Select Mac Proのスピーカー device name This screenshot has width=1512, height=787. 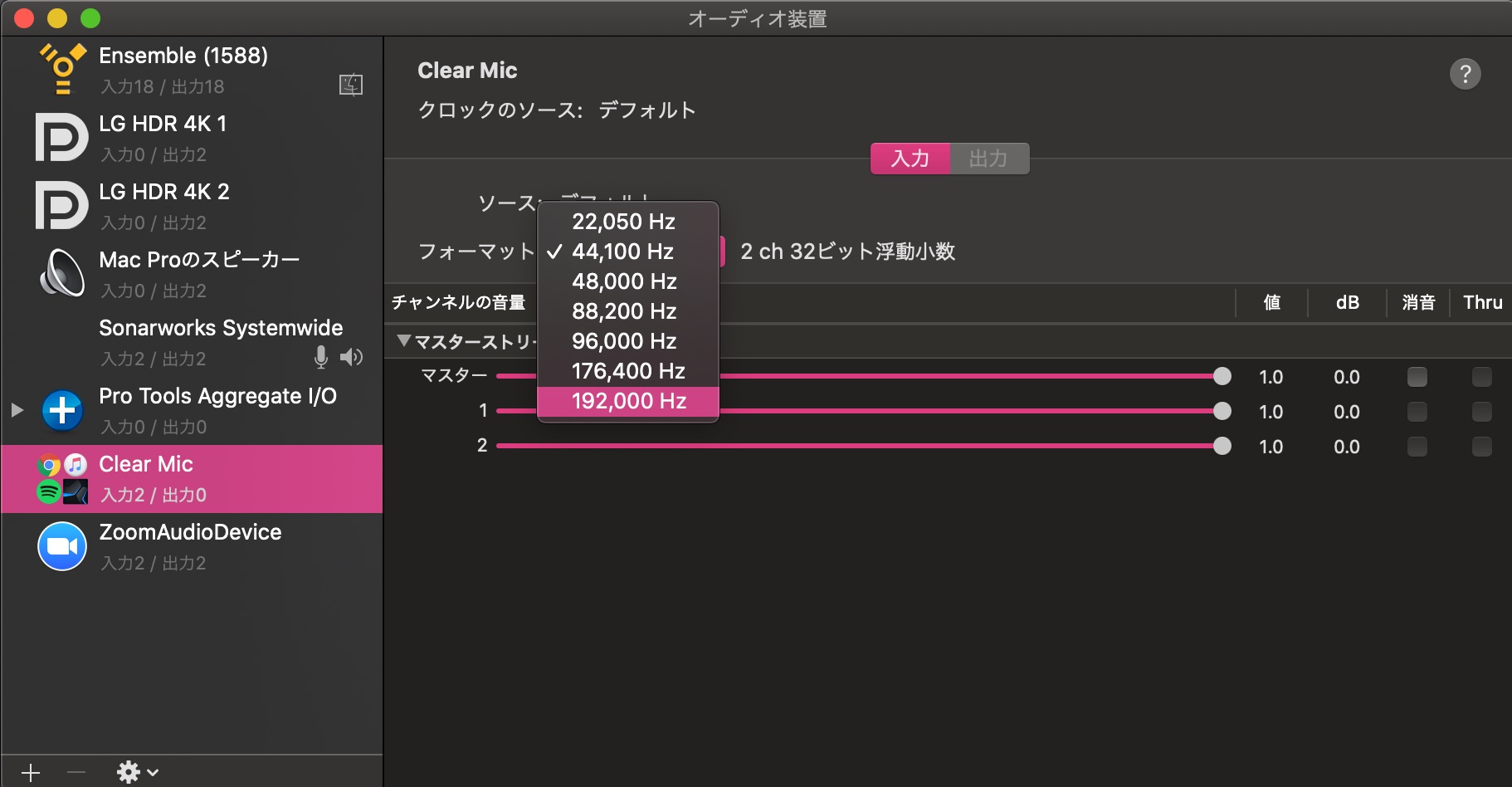click(x=199, y=260)
